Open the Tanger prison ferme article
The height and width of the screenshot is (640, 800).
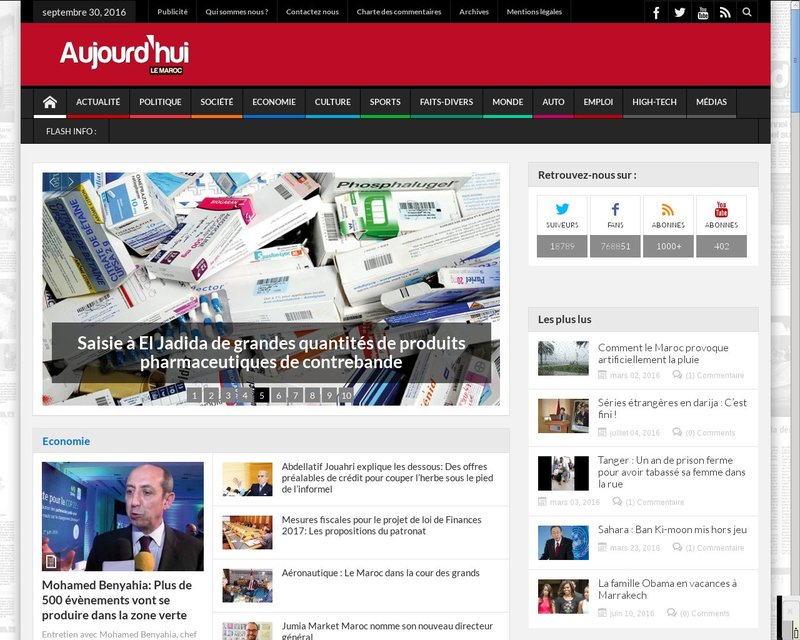(x=671, y=472)
